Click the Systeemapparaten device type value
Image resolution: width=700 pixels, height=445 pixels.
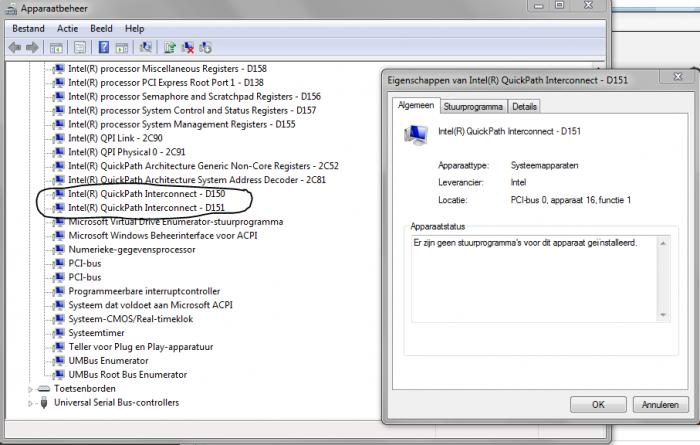click(544, 165)
